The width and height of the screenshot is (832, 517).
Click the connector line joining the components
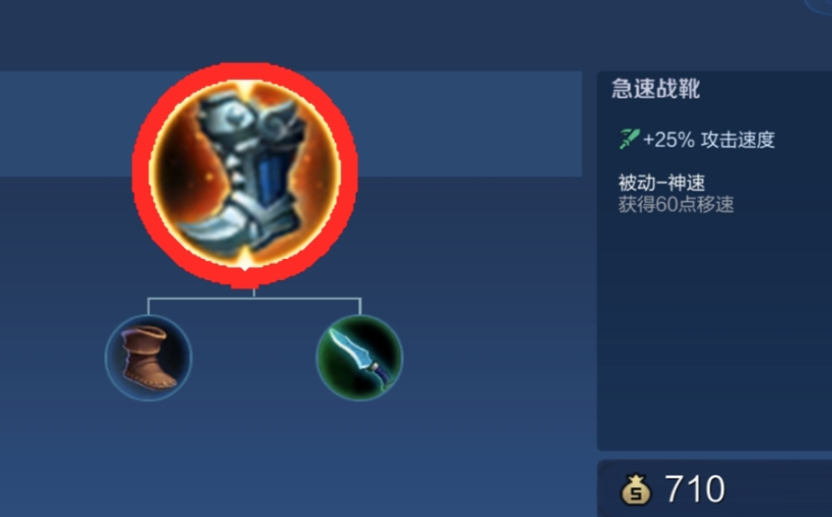(x=254, y=299)
